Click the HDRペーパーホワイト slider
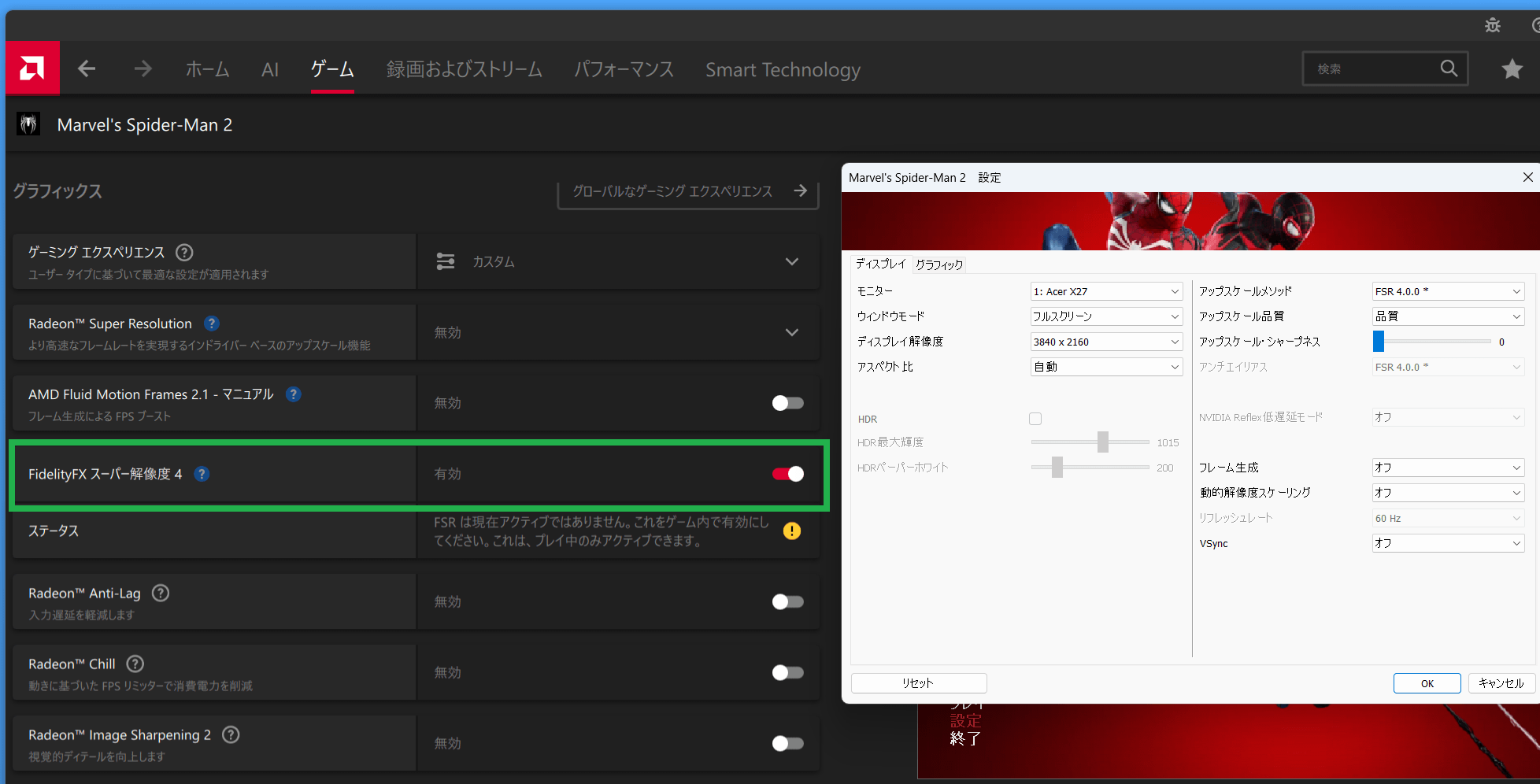 pyautogui.click(x=1090, y=468)
